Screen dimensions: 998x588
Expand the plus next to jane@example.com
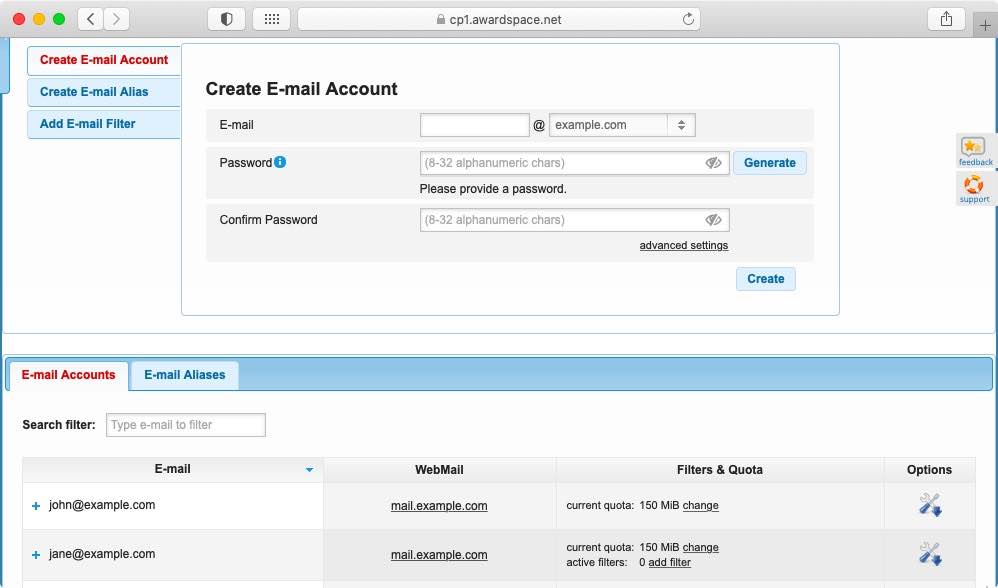pos(36,554)
